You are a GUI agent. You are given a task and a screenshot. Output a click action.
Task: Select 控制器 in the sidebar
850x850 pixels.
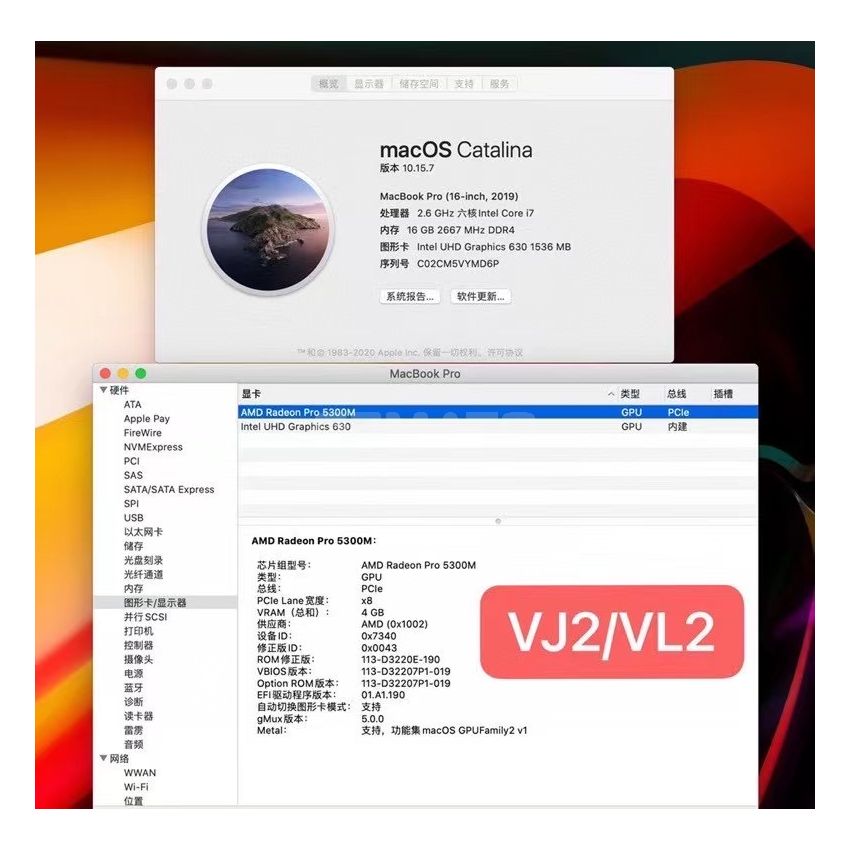139,645
